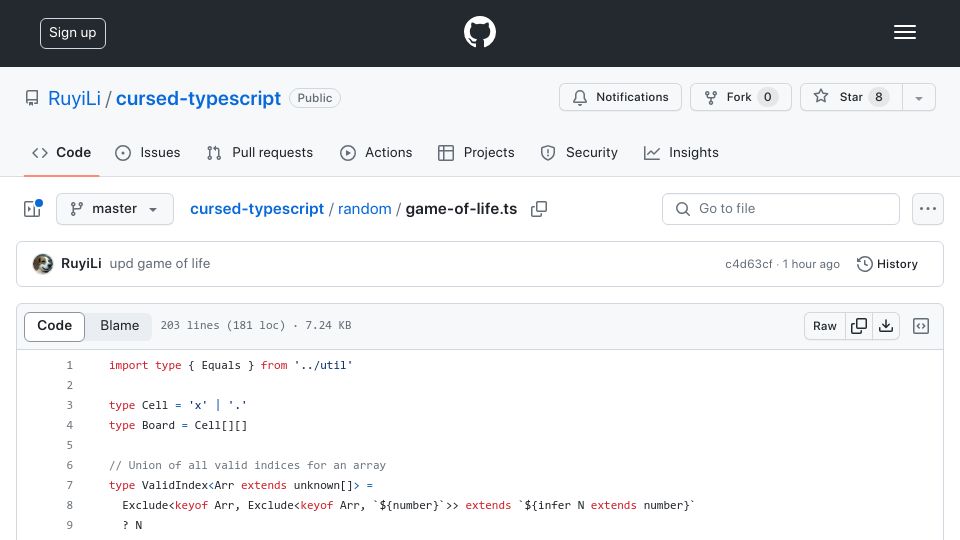Click the star count badge 8

click(879, 97)
